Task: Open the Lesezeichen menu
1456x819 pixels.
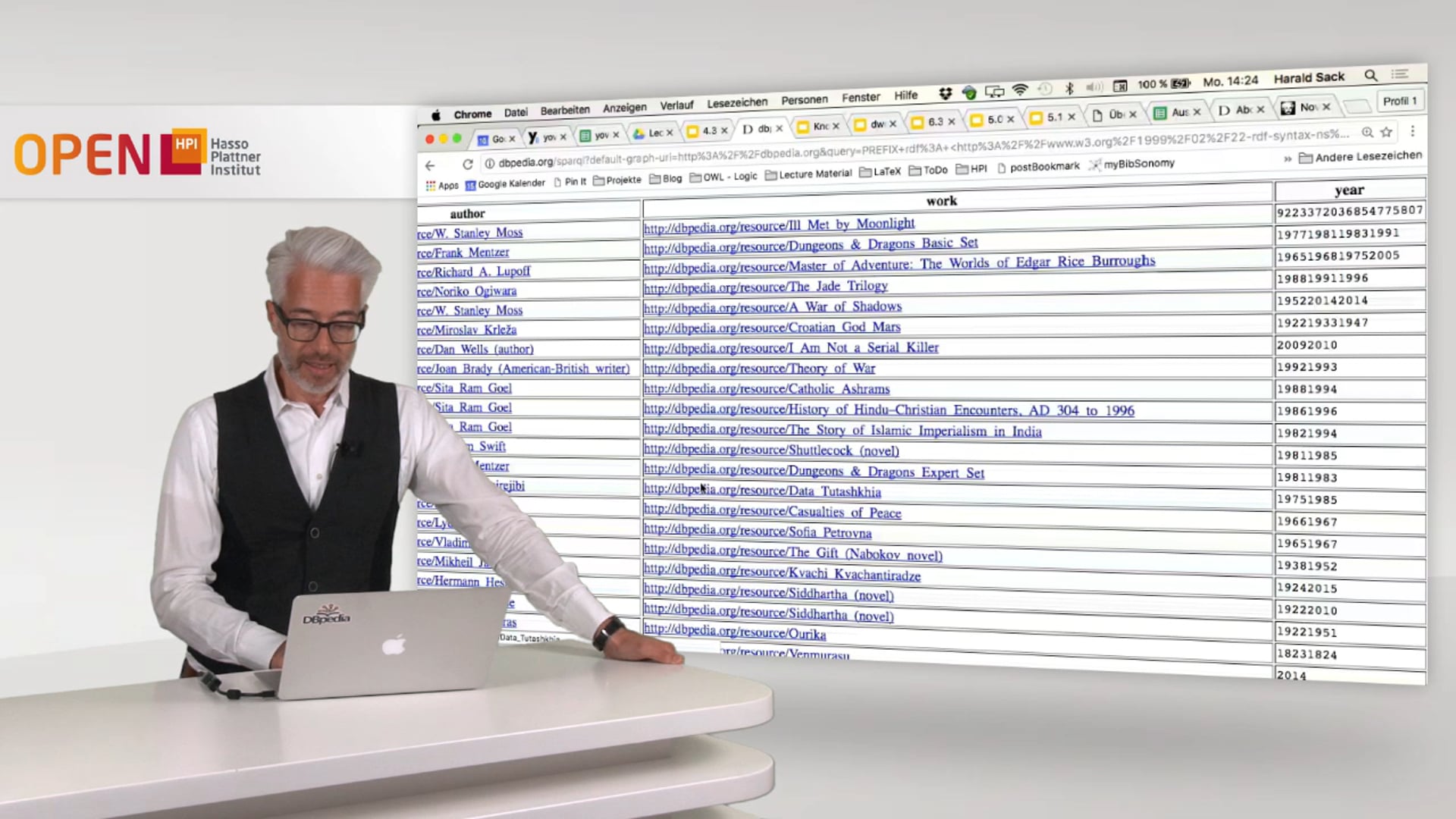Action: (737, 102)
